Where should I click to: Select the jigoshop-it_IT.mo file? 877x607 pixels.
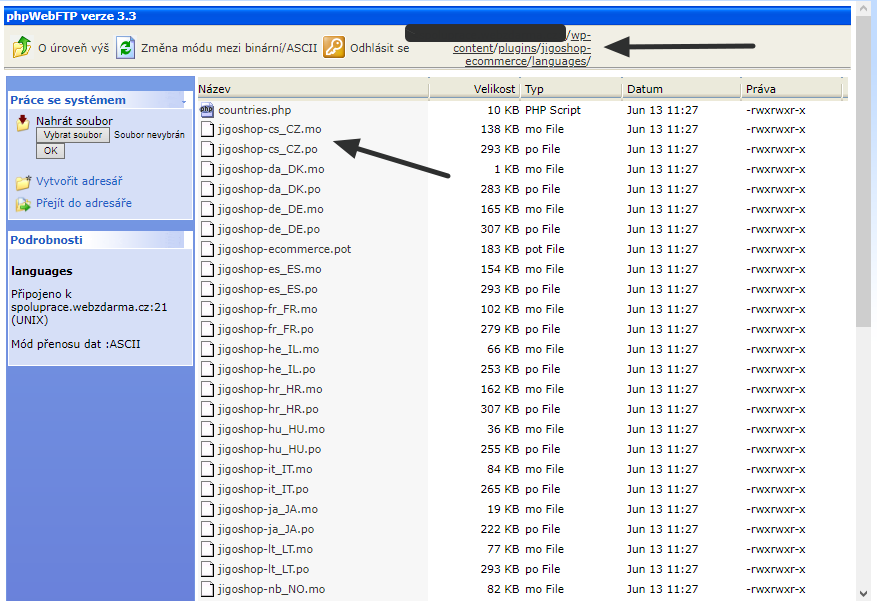265,469
